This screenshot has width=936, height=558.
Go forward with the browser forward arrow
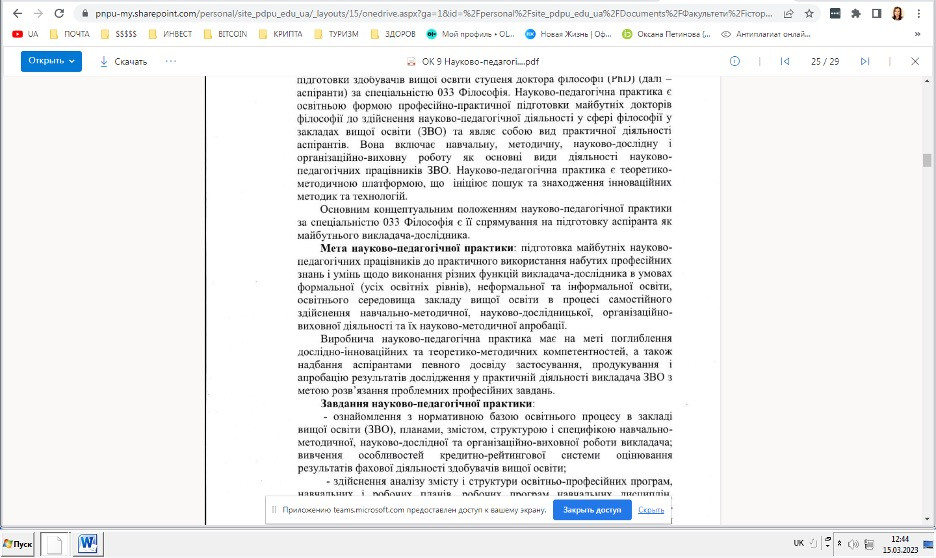[x=38, y=13]
